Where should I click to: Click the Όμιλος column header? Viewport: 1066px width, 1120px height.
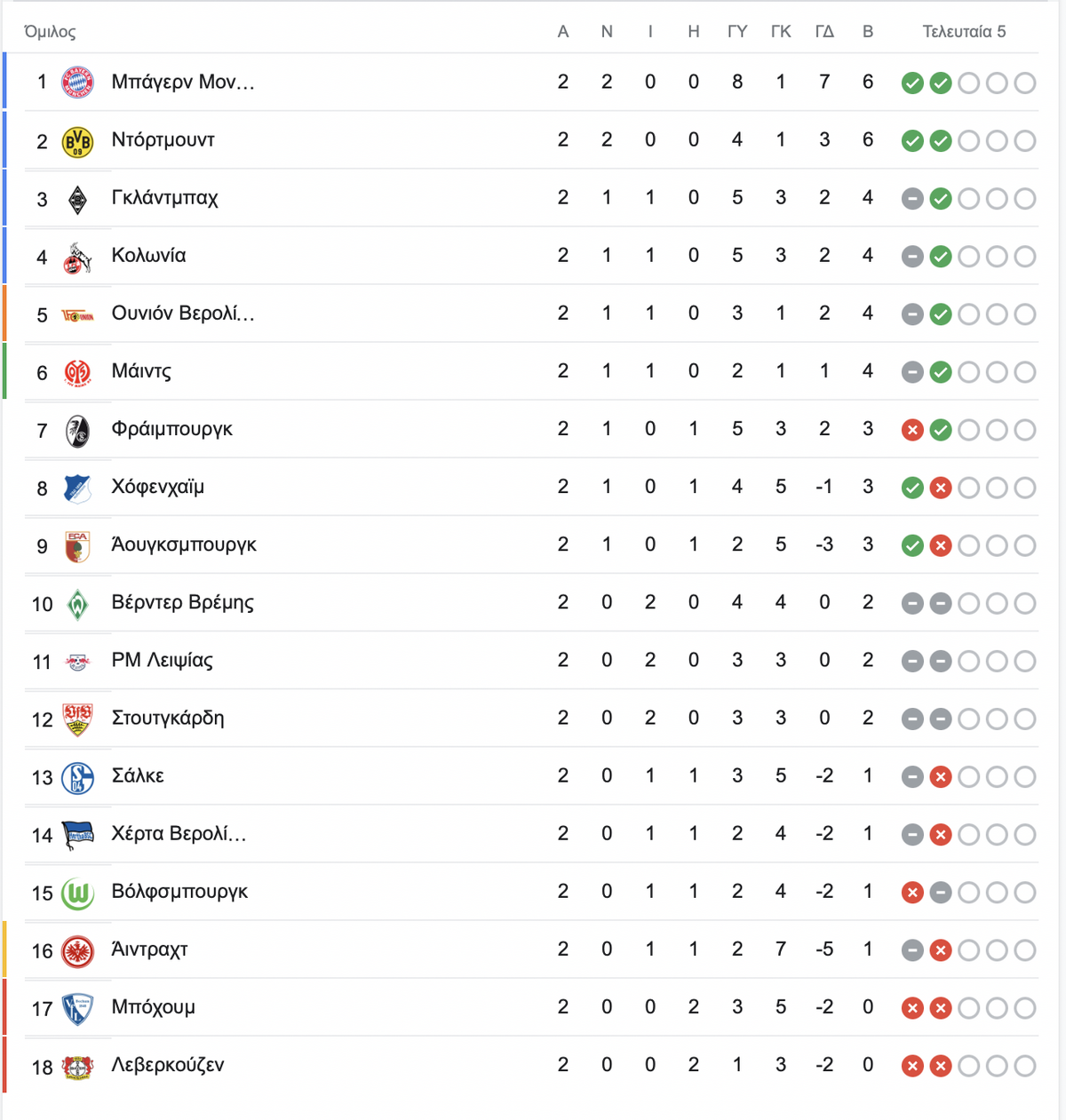pos(50,32)
